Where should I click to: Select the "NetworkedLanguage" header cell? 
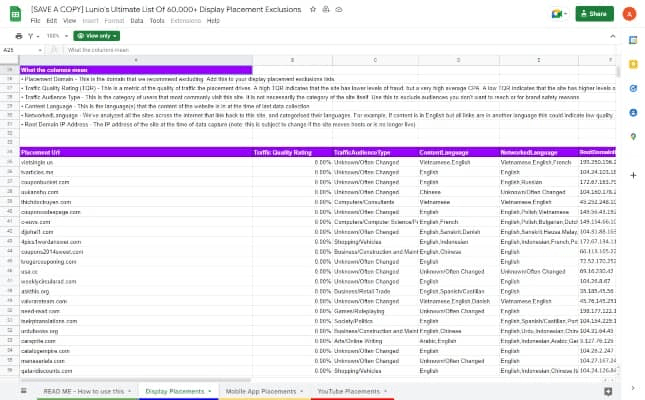click(538, 153)
